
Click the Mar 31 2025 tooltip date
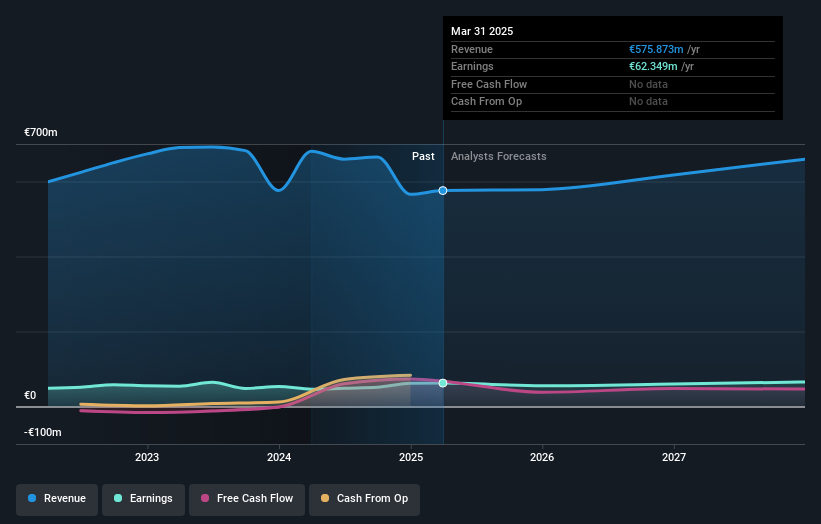coord(482,31)
